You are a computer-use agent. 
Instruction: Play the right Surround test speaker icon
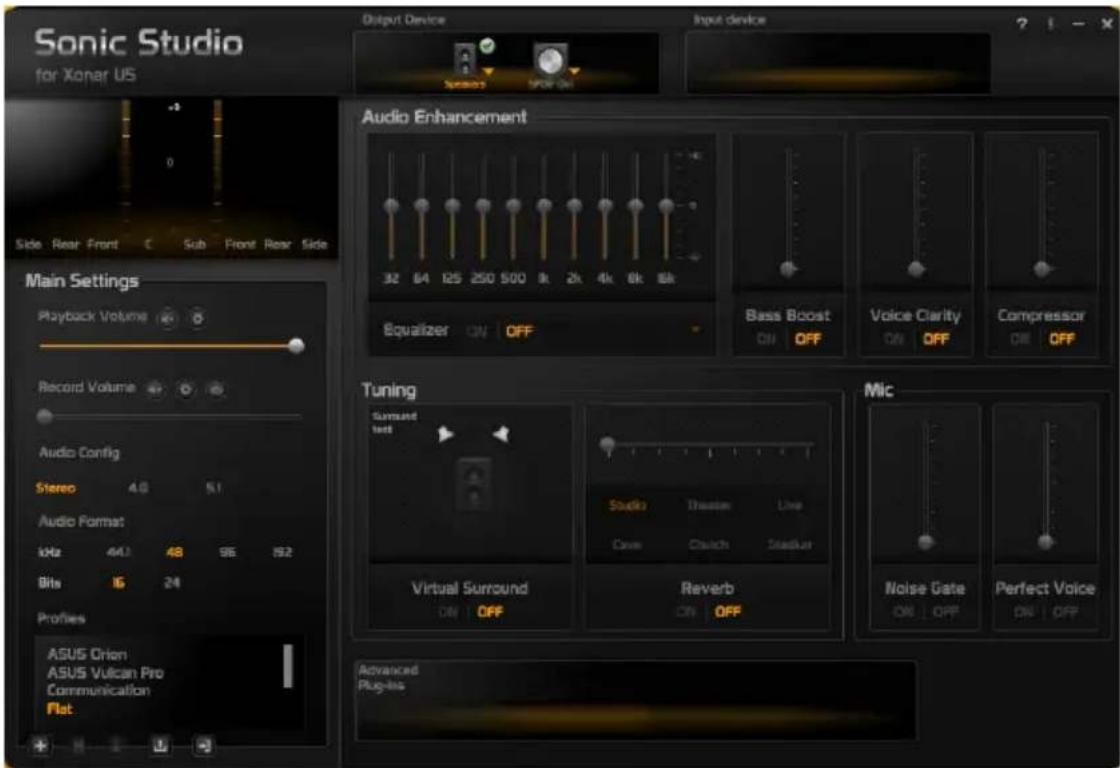click(x=501, y=434)
